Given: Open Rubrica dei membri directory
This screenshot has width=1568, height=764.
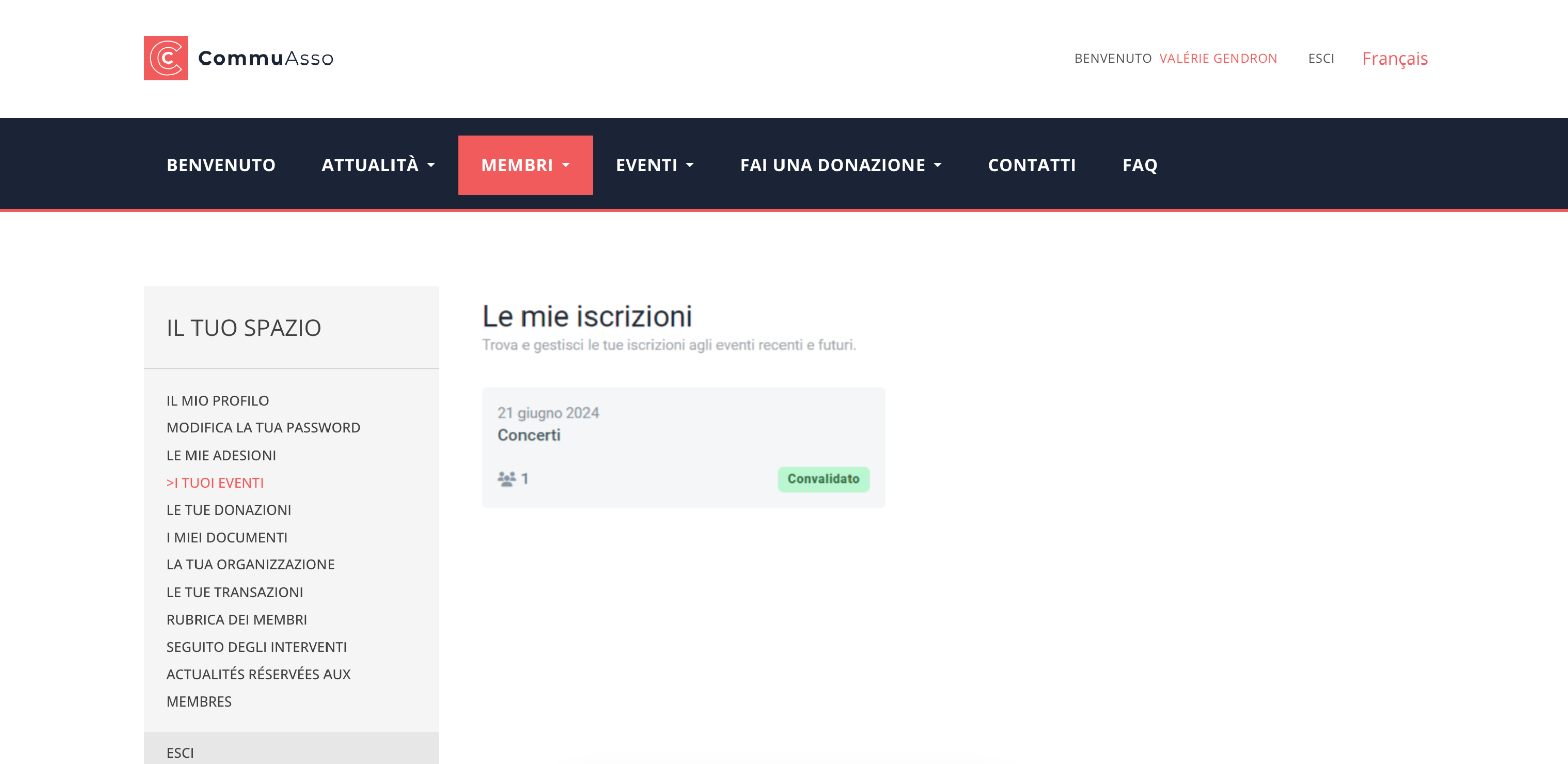Looking at the screenshot, I should (x=236, y=620).
